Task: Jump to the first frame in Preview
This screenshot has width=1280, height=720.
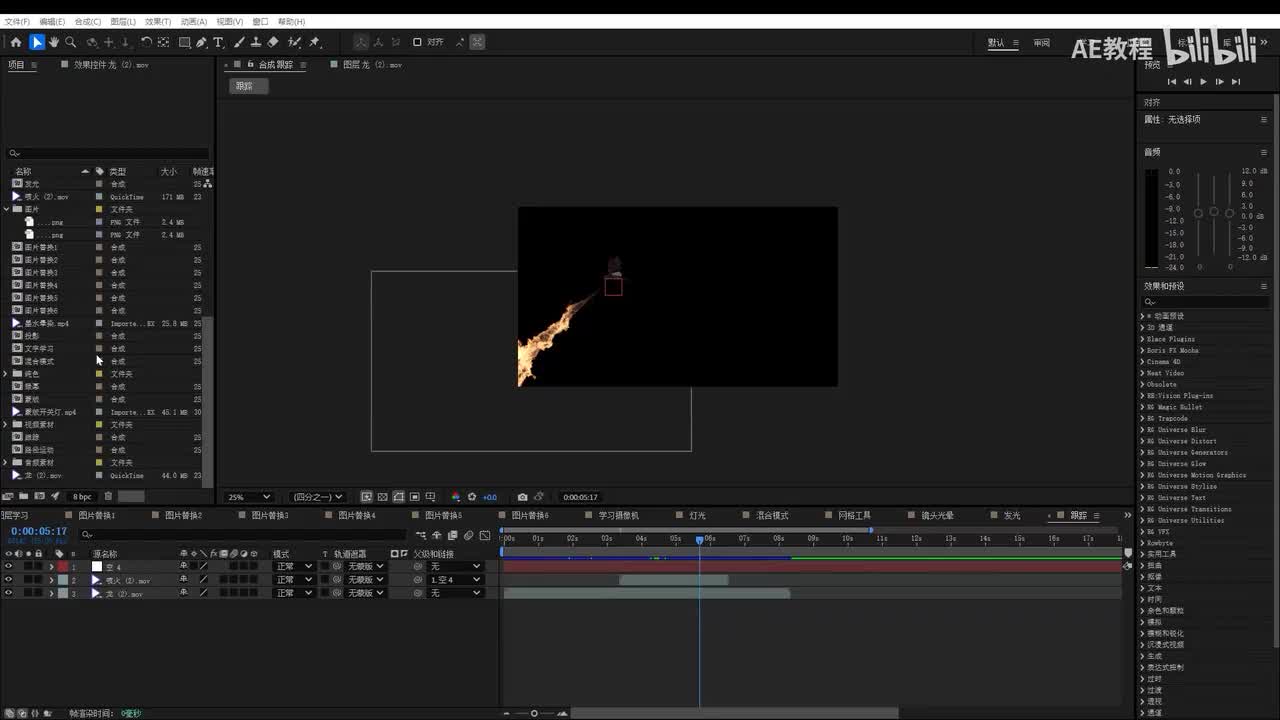Action: click(1172, 82)
